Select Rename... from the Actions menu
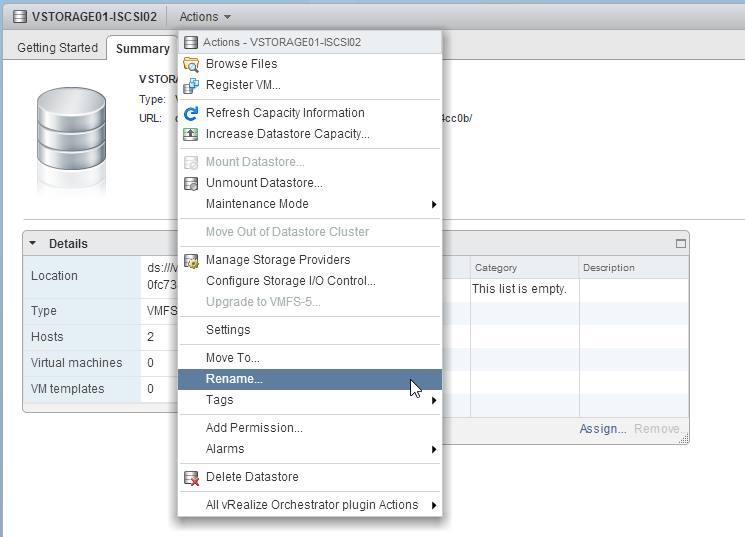Image resolution: width=745 pixels, height=537 pixels. point(234,379)
